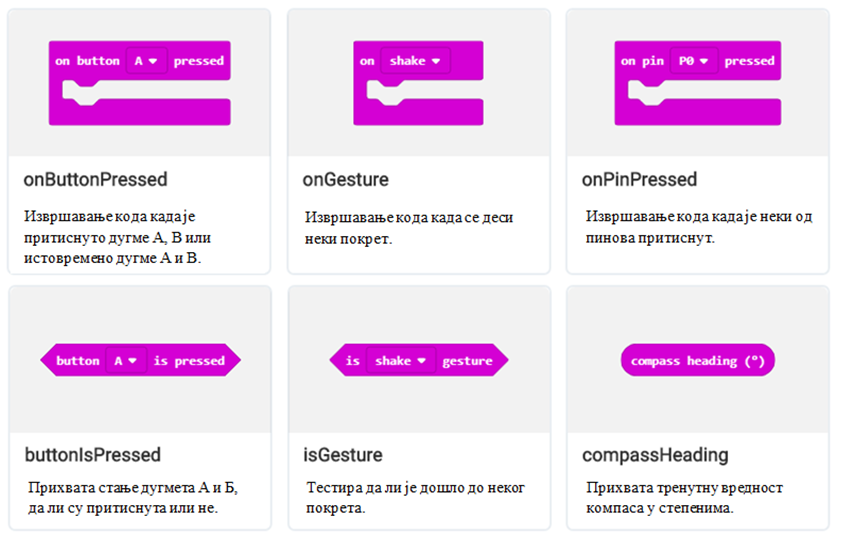Expand the shake dropdown in 'is gesture' block

(x=401, y=360)
